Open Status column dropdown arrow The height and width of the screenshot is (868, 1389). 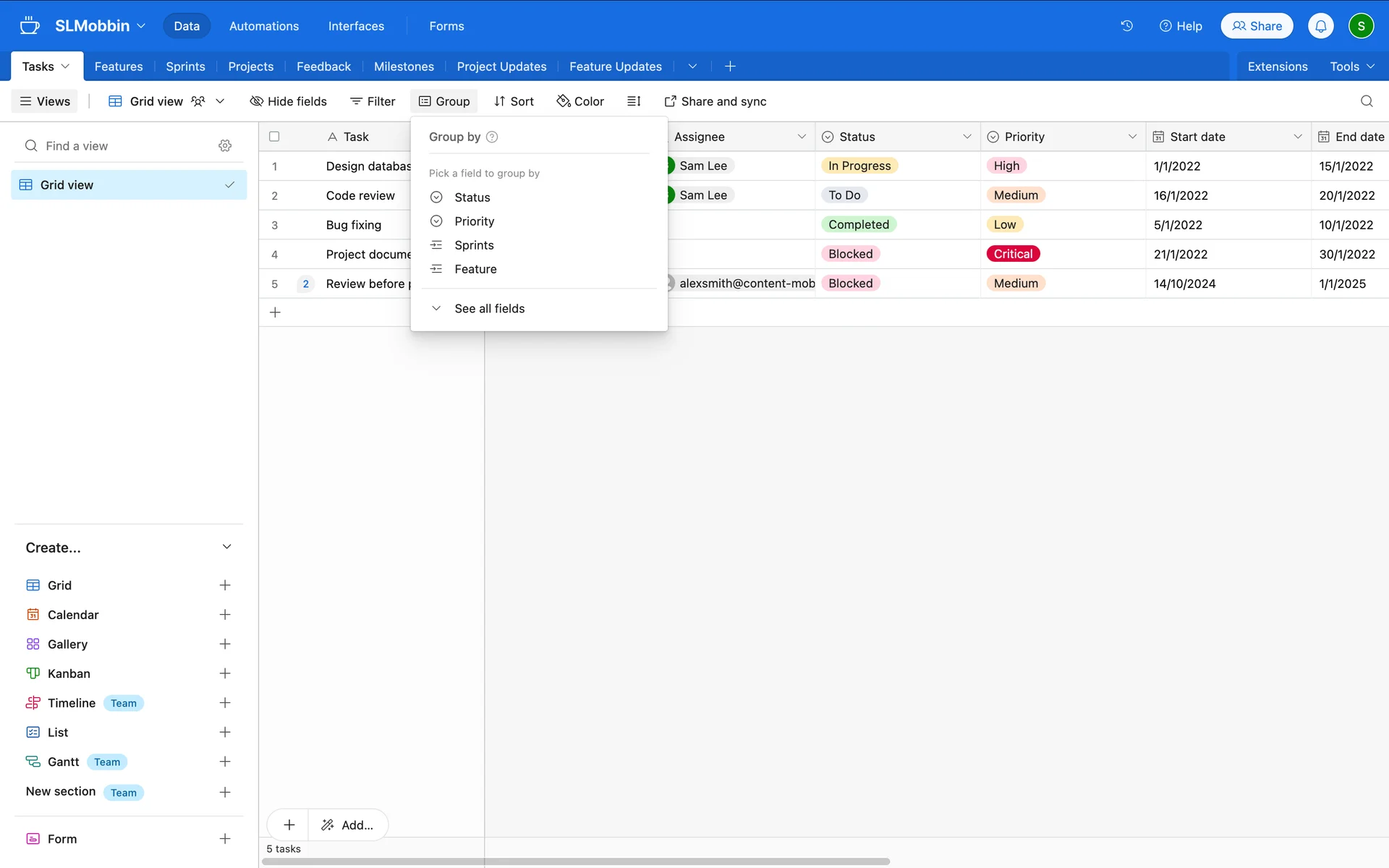coord(967,137)
